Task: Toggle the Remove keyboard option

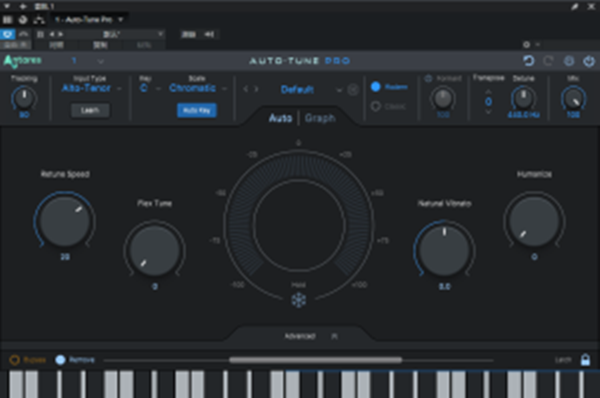Action: click(x=60, y=360)
